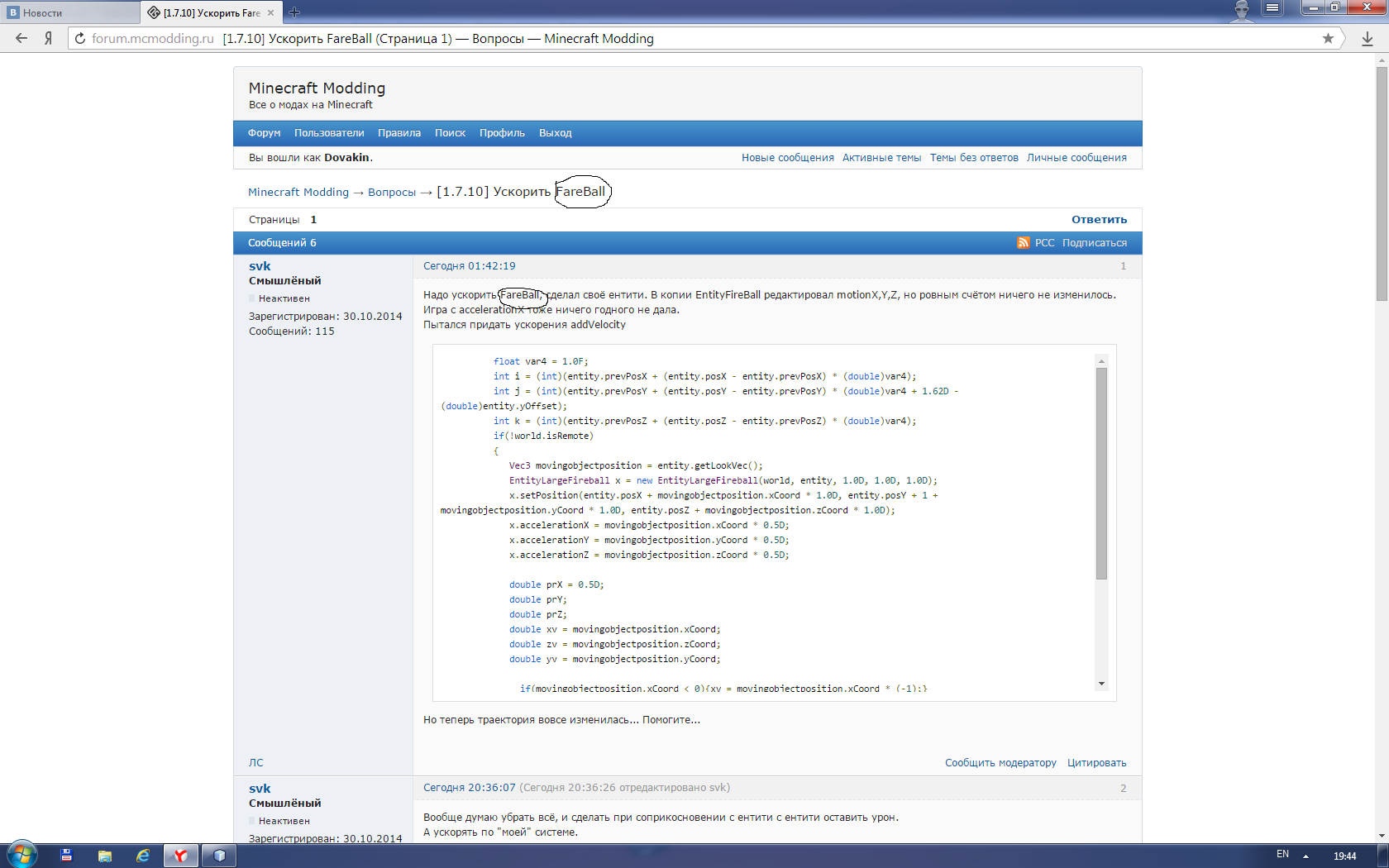Viewport: 1389px width, 868px height.
Task: Launch Yandex browser from the taskbar
Action: click(180, 856)
